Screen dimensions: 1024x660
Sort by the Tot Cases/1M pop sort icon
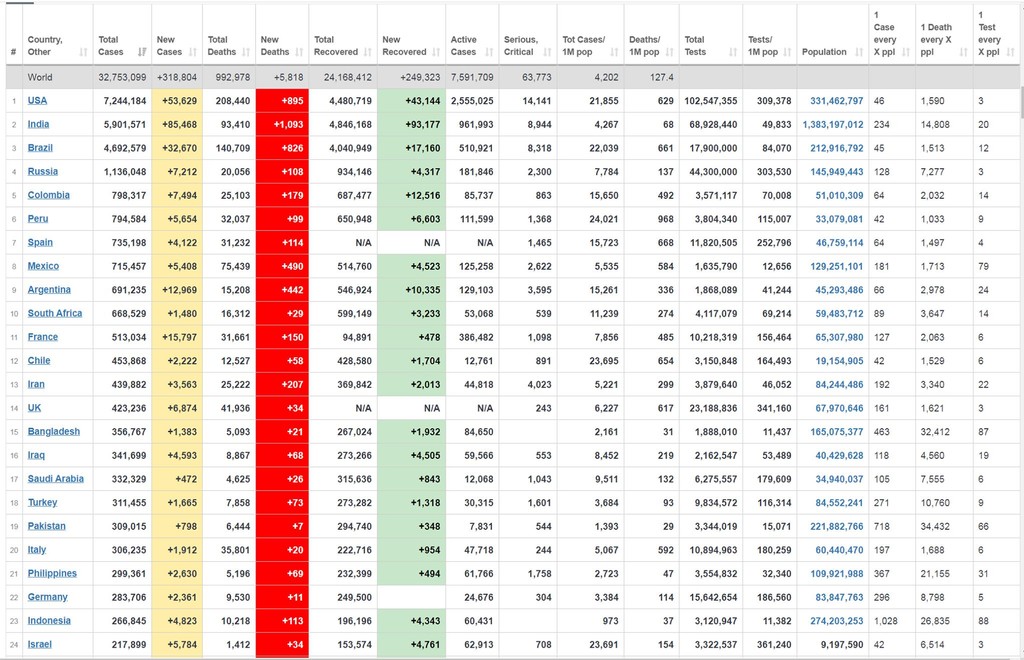(x=615, y=52)
